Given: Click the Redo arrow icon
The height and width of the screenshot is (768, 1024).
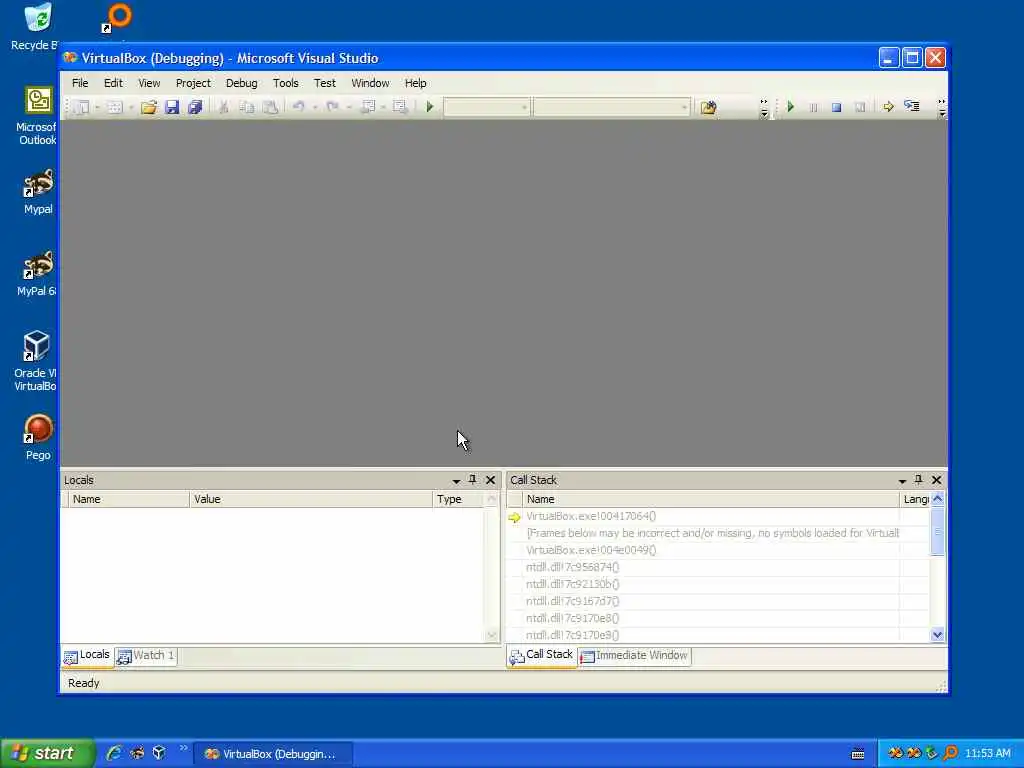Looking at the screenshot, I should pyautogui.click(x=332, y=107).
